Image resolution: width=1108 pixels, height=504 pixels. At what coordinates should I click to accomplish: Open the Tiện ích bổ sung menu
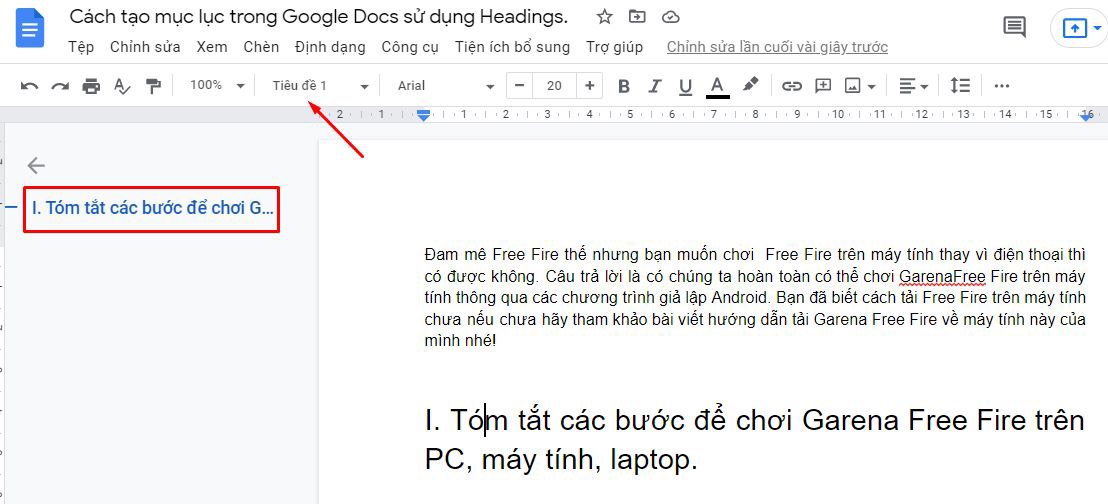tap(512, 47)
